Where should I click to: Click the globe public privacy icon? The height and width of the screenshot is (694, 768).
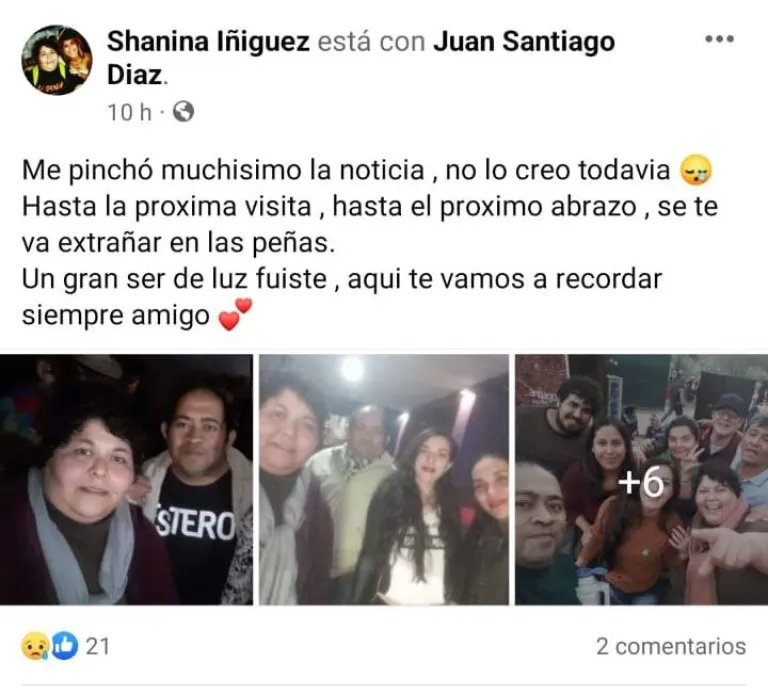pos(184,111)
